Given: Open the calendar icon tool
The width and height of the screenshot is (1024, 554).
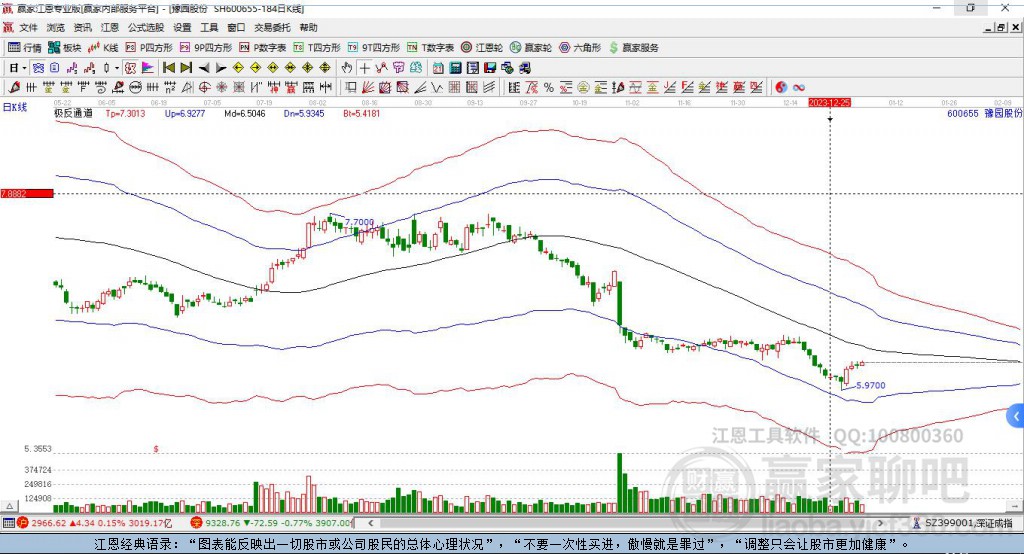Looking at the screenshot, I should click(x=438, y=68).
